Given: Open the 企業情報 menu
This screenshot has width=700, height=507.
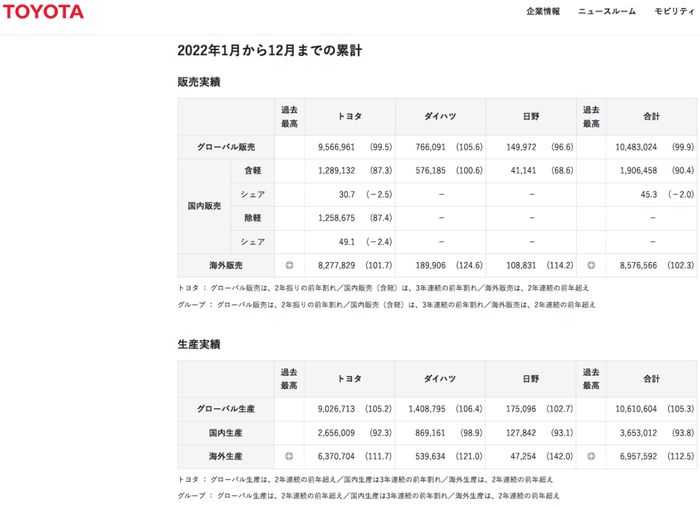Looking at the screenshot, I should [543, 12].
